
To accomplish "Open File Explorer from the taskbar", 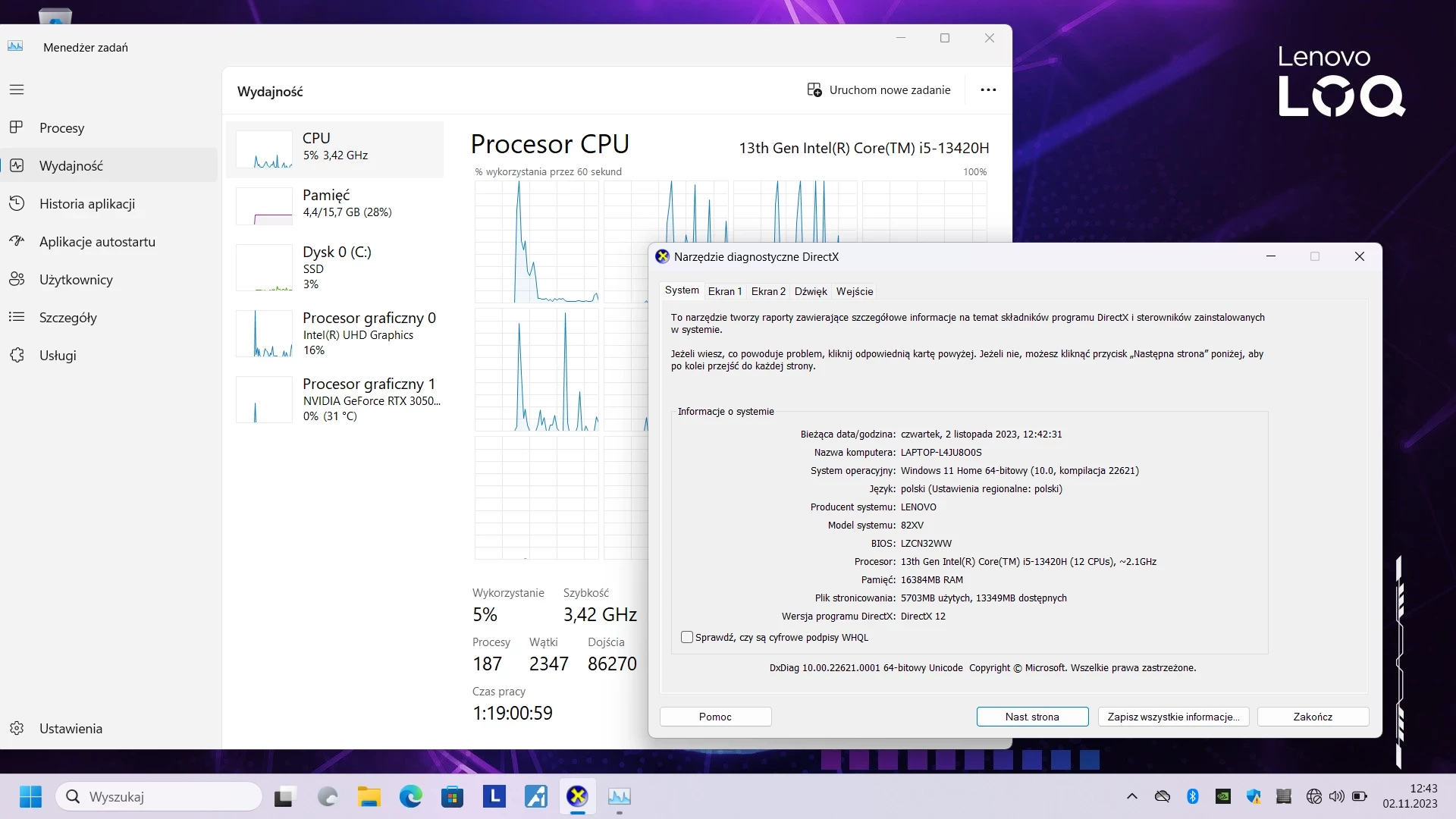I will coord(369,796).
